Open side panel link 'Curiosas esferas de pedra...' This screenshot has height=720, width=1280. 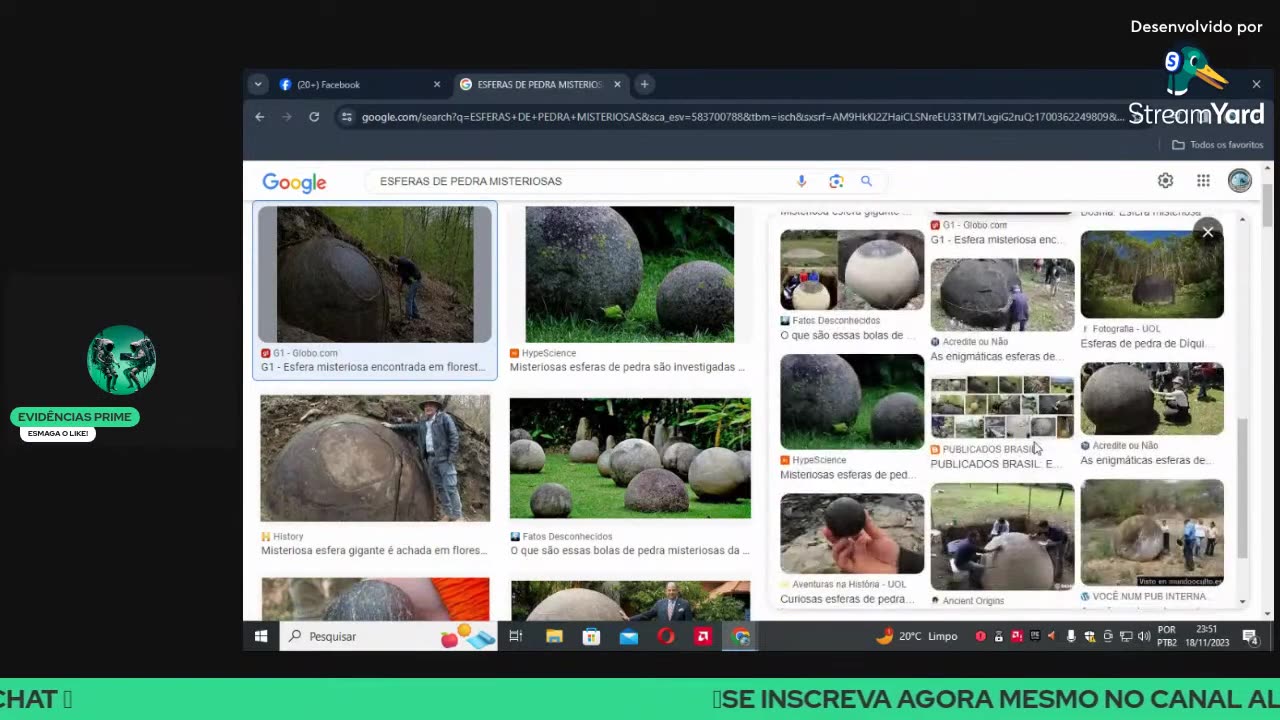click(848, 599)
